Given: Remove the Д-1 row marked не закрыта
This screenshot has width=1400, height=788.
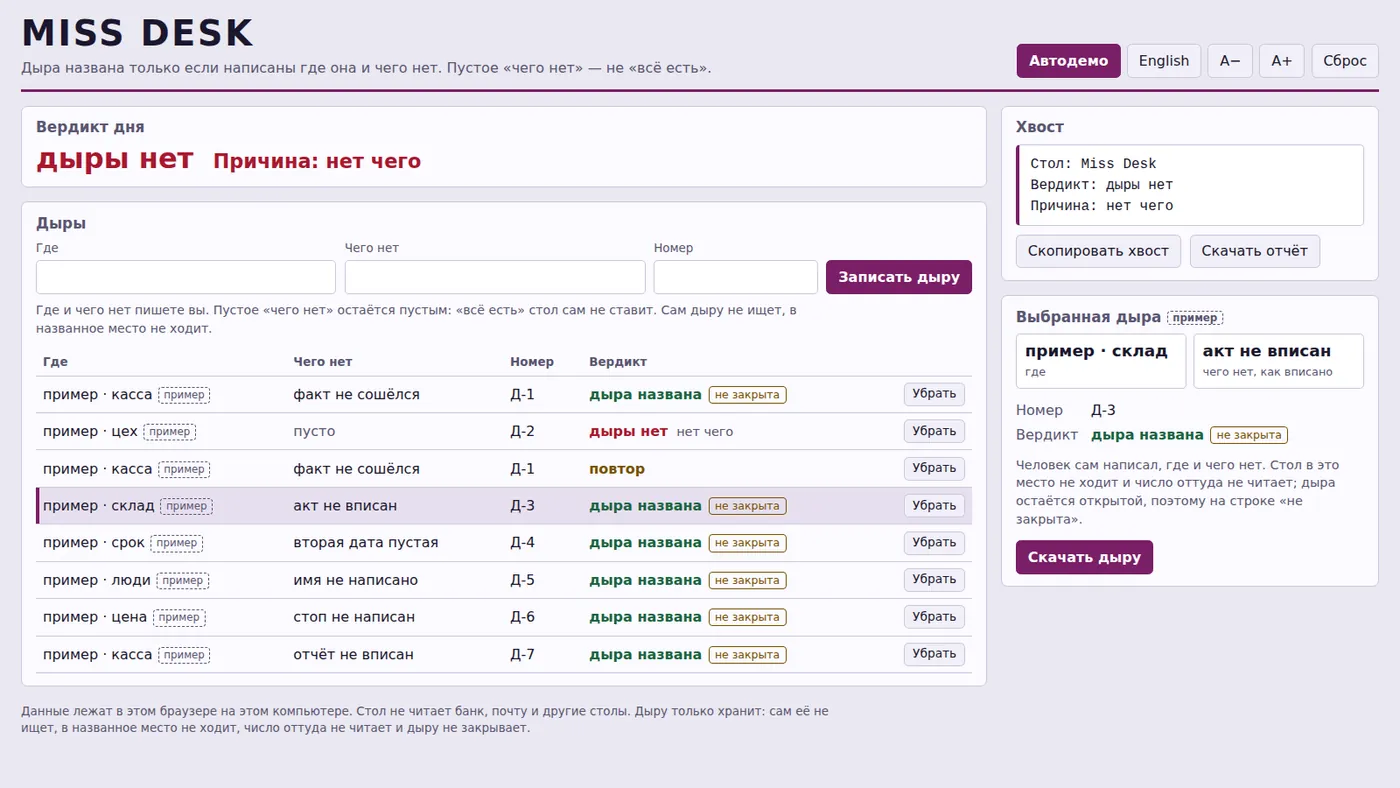Looking at the screenshot, I should click(x=934, y=394).
